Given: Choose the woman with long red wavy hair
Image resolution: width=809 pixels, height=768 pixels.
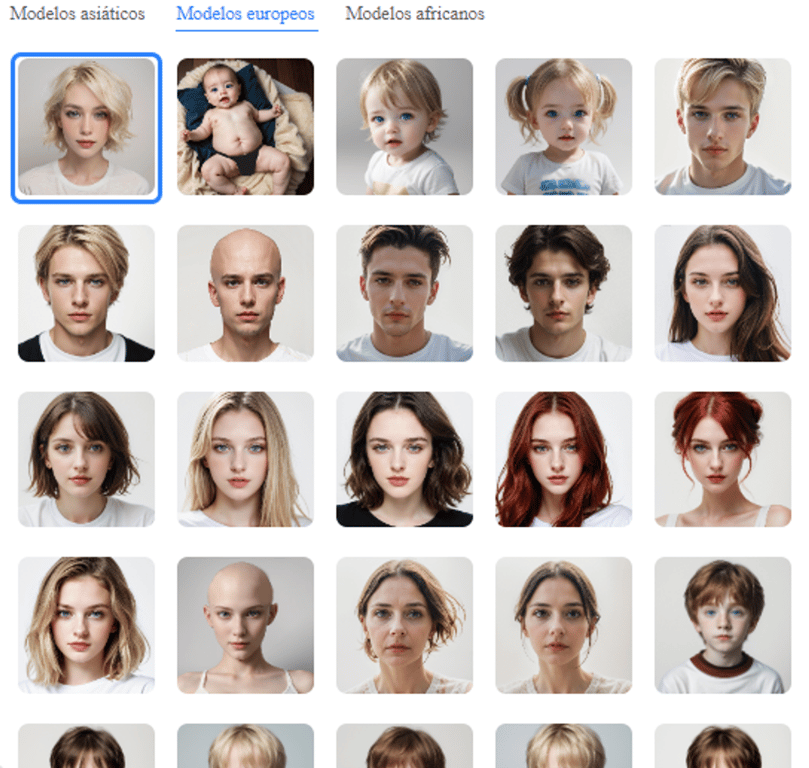Looking at the screenshot, I should tap(564, 460).
